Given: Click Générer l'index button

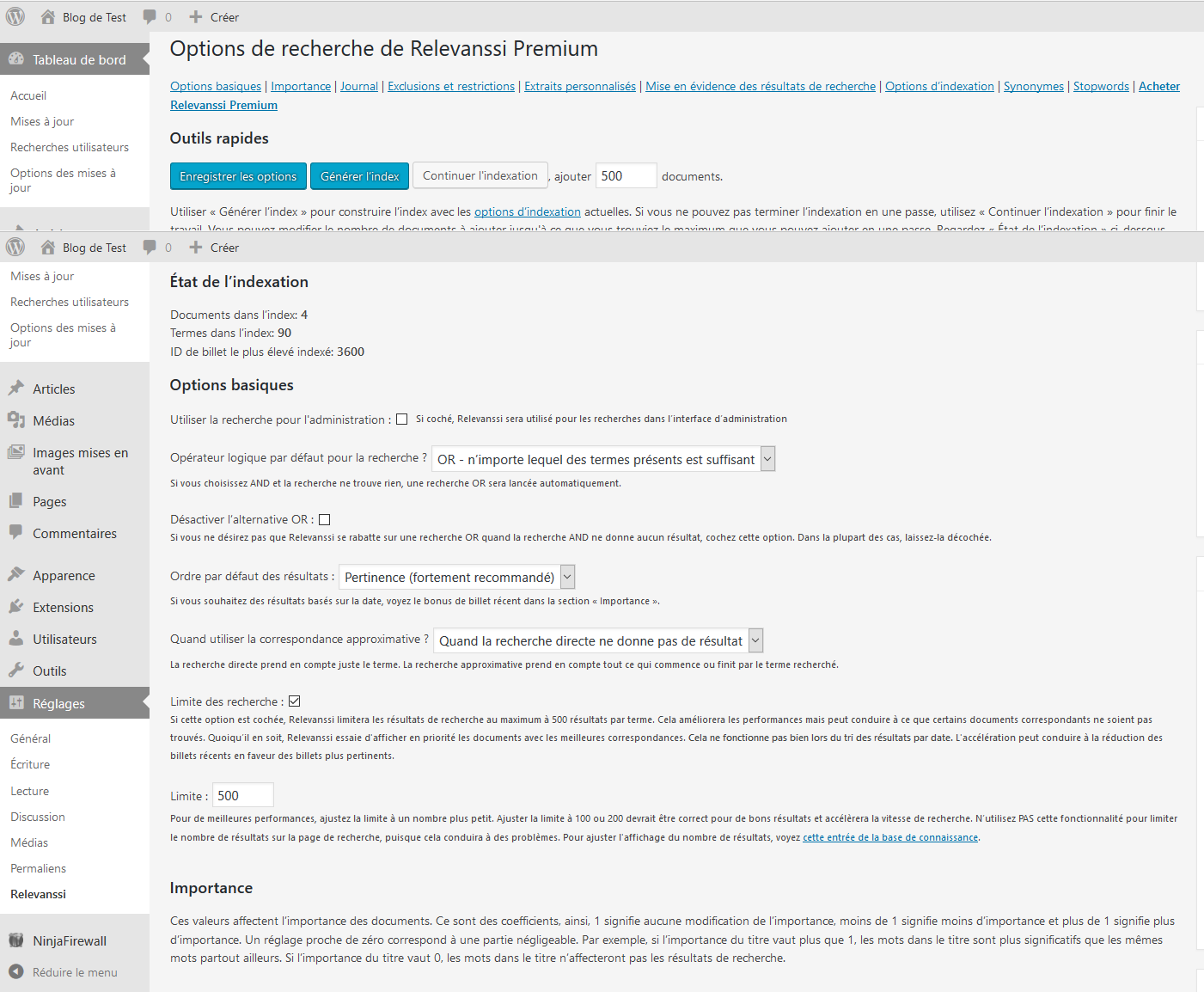Looking at the screenshot, I should tap(359, 176).
